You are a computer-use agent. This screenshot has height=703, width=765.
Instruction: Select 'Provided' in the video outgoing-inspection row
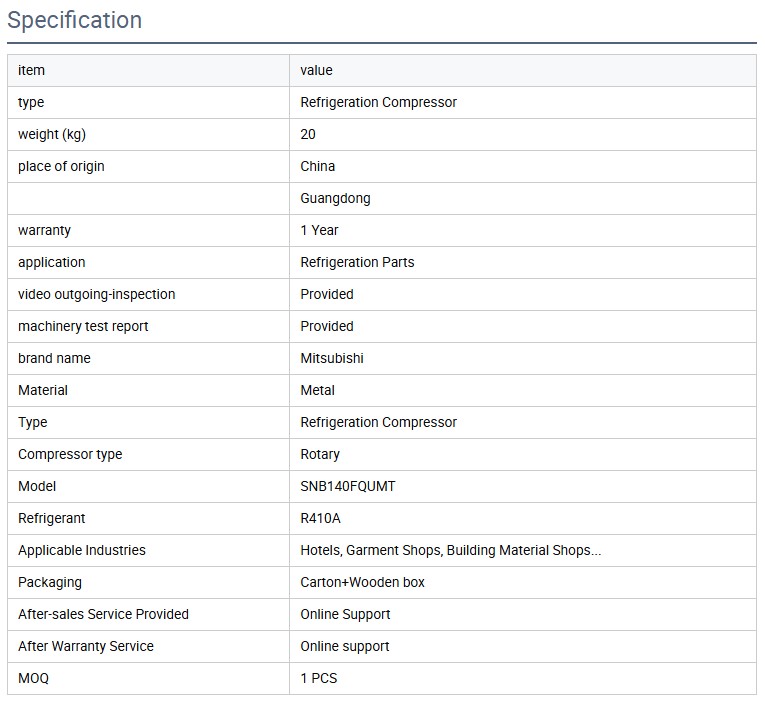(x=327, y=294)
